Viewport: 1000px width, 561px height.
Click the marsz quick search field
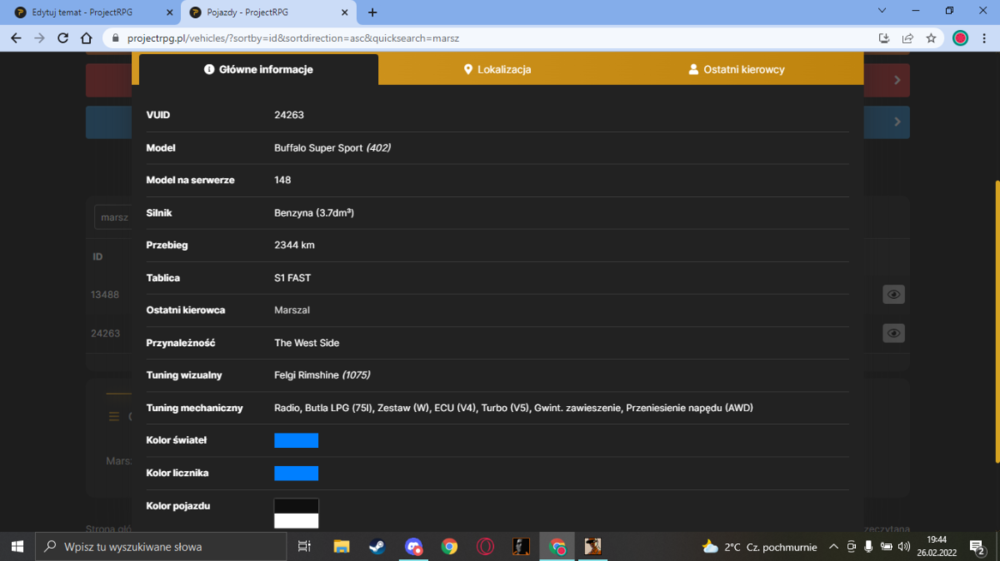(x=113, y=217)
